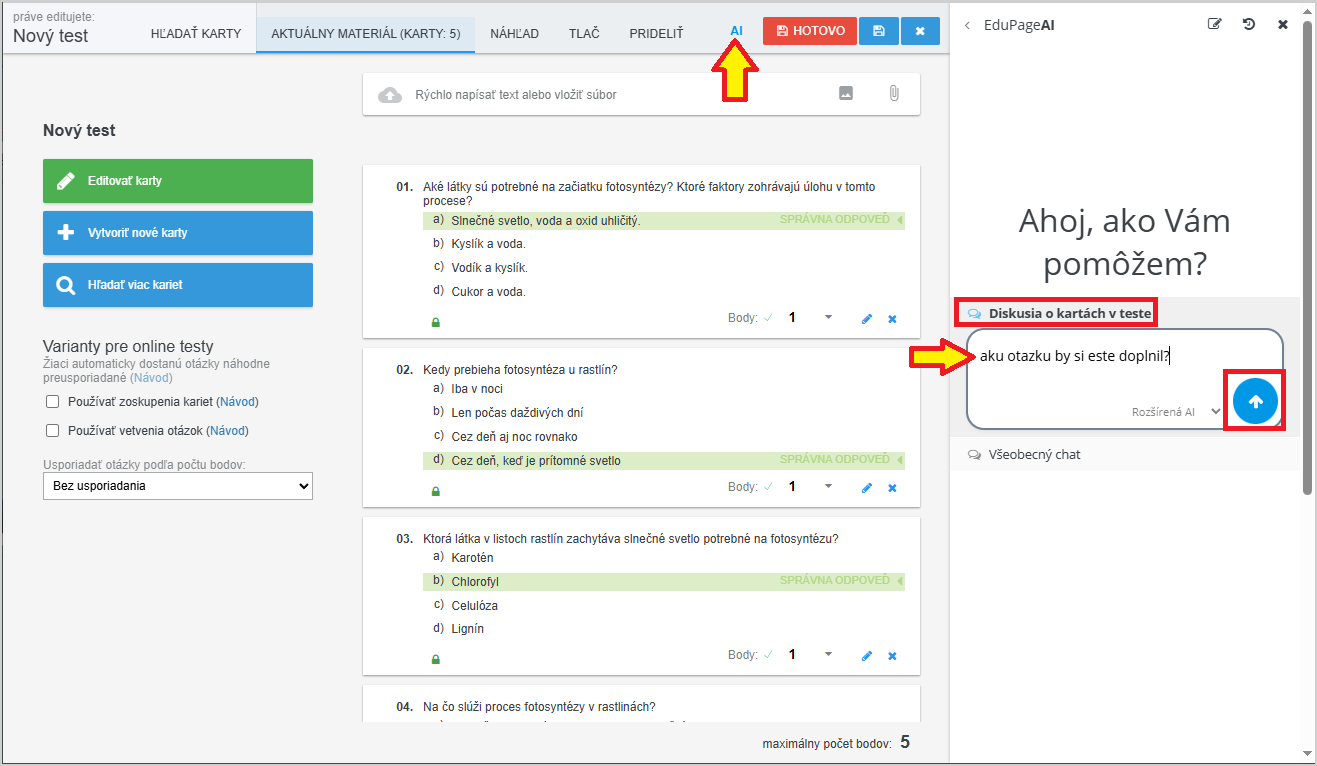Open the Bez usporiadania sorting dropdown

click(x=178, y=486)
